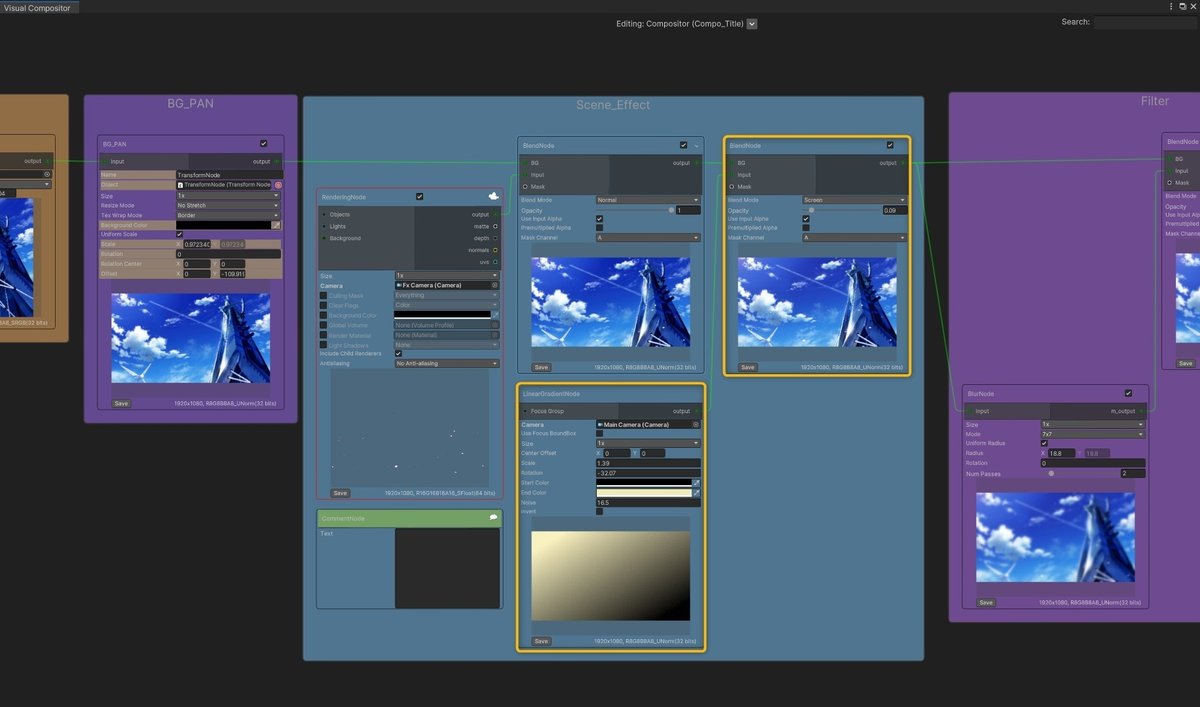Open LinearGradientNode Size dropdown

point(648,443)
